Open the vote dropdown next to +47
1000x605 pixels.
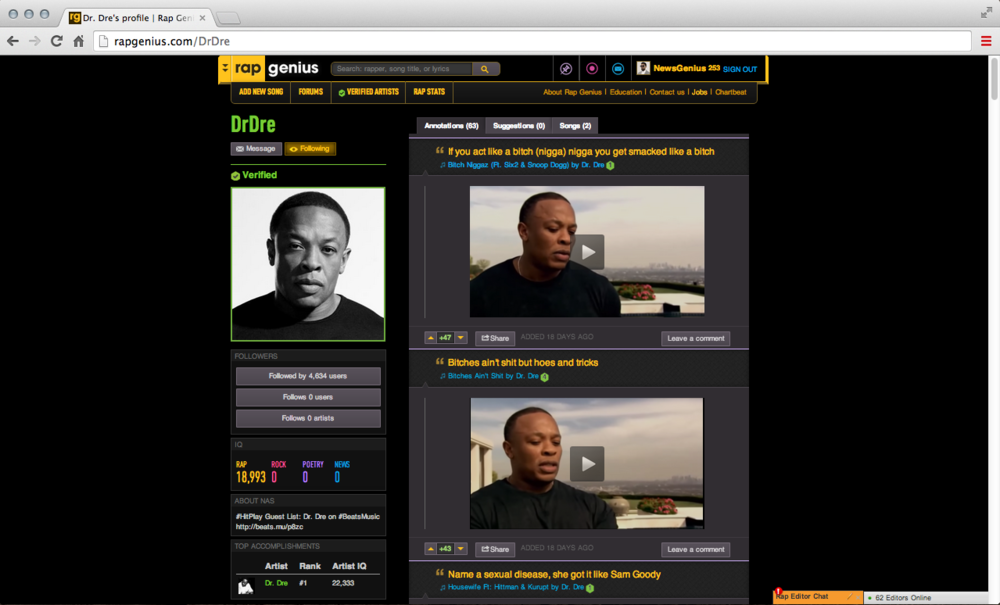[459, 338]
